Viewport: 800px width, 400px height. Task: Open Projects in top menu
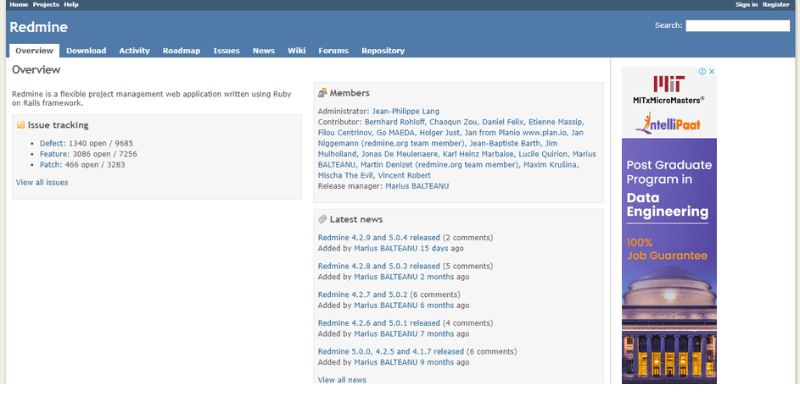coord(46,5)
